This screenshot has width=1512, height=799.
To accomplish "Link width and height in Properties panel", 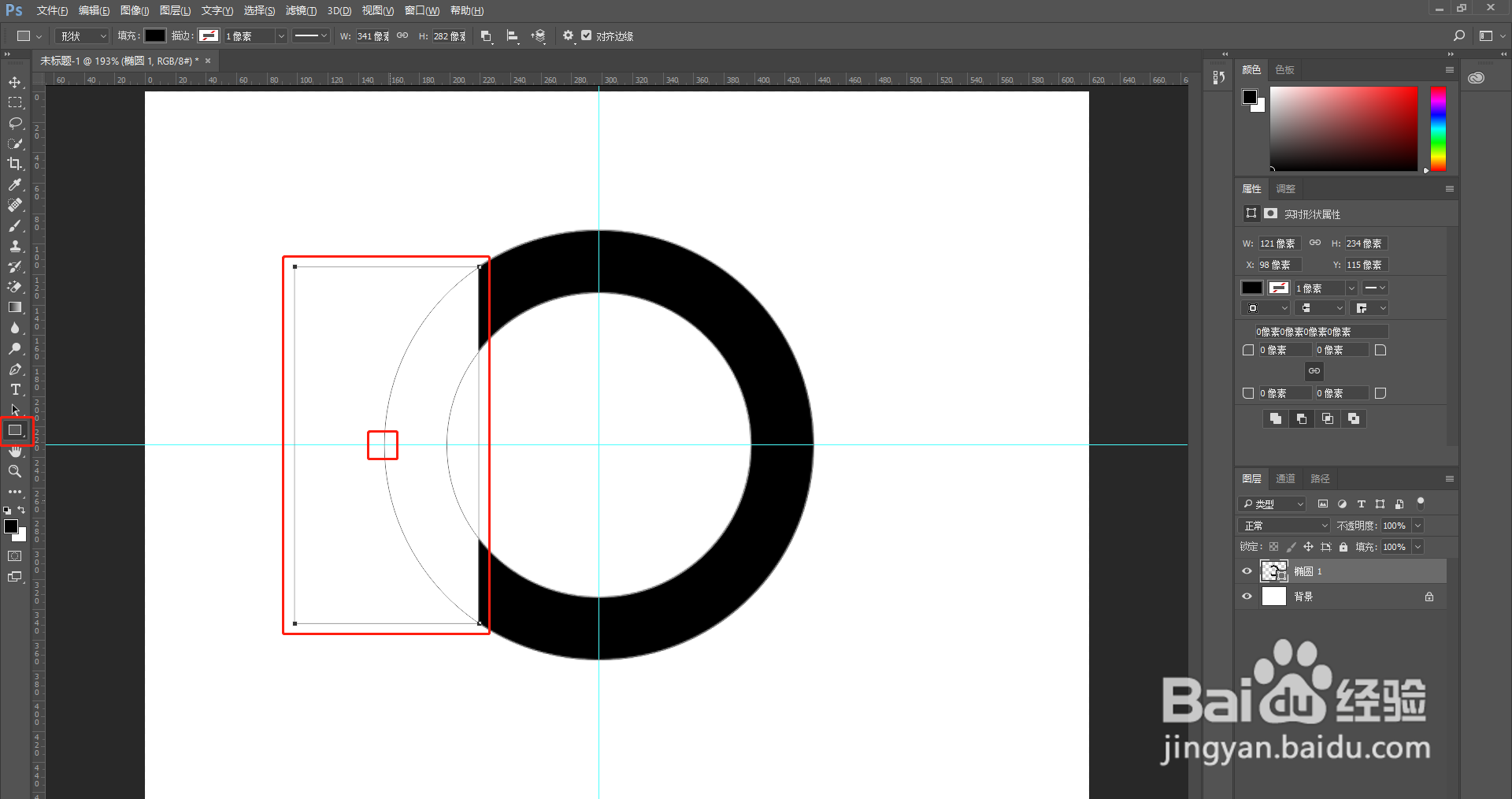I will [1315, 243].
